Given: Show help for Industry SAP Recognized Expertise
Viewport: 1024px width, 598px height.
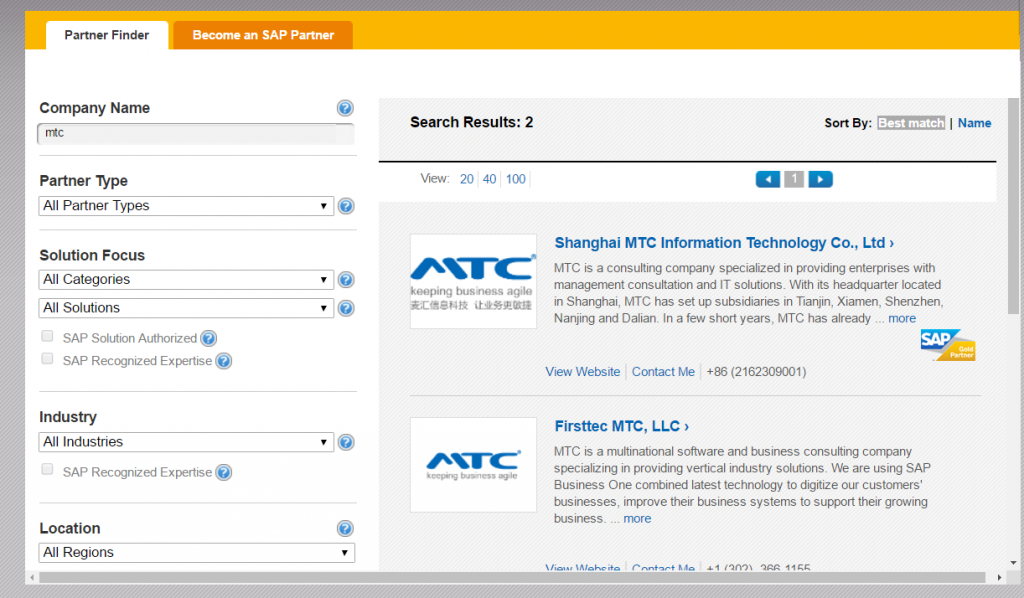Looking at the screenshot, I should click(x=223, y=472).
